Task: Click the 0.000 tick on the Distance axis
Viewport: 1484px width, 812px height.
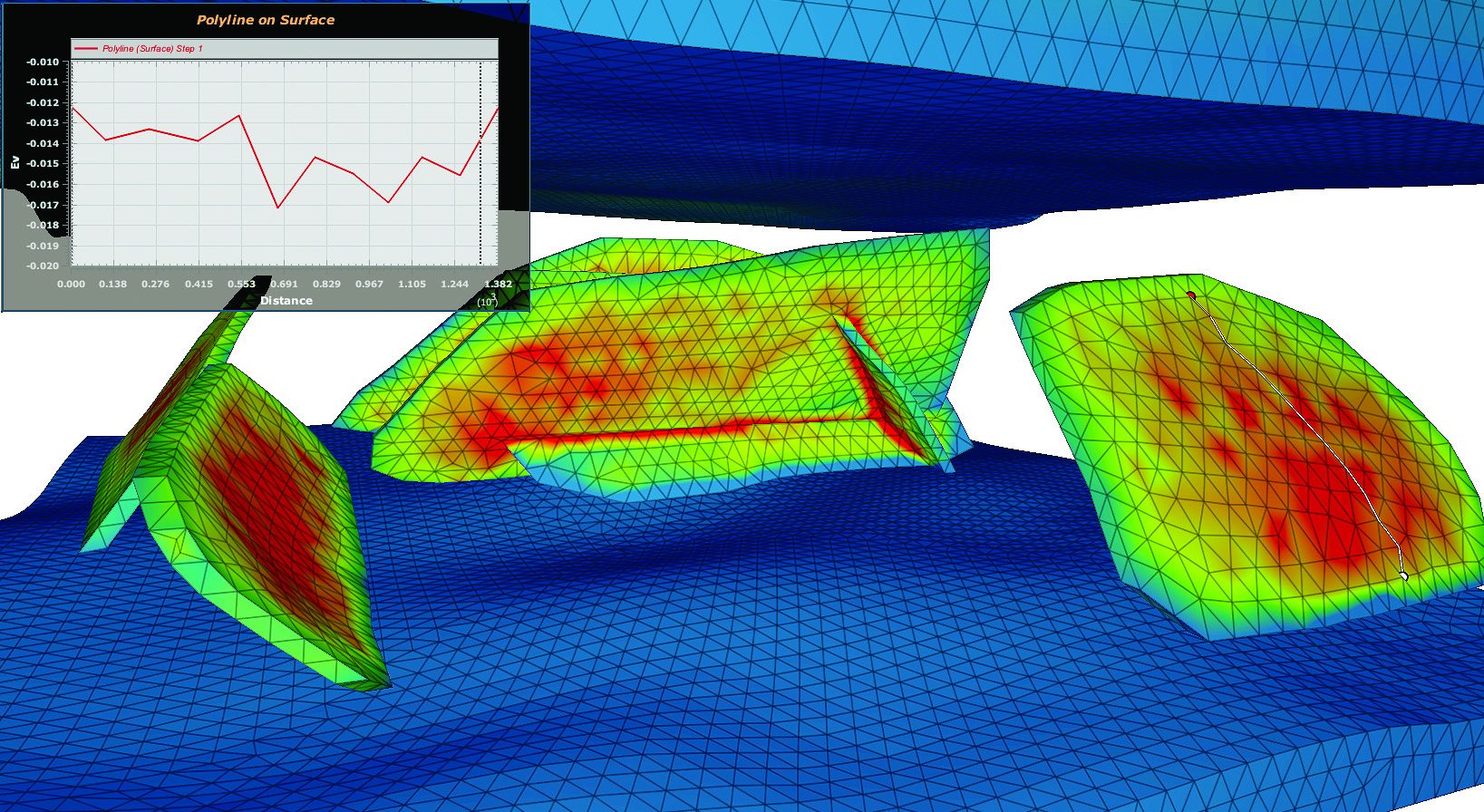Action: tap(71, 285)
